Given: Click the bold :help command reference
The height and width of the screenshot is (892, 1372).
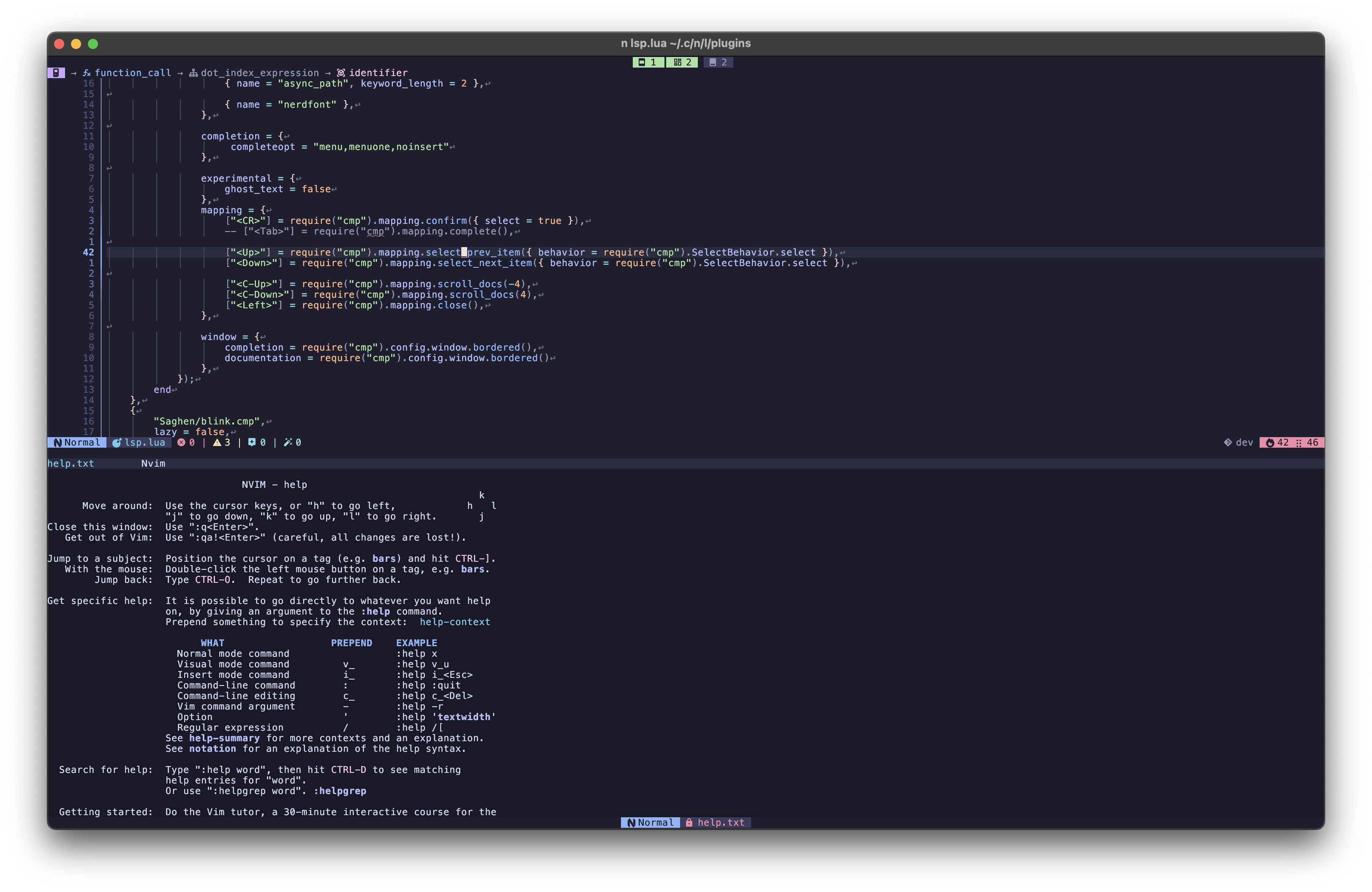Looking at the screenshot, I should point(375,612).
